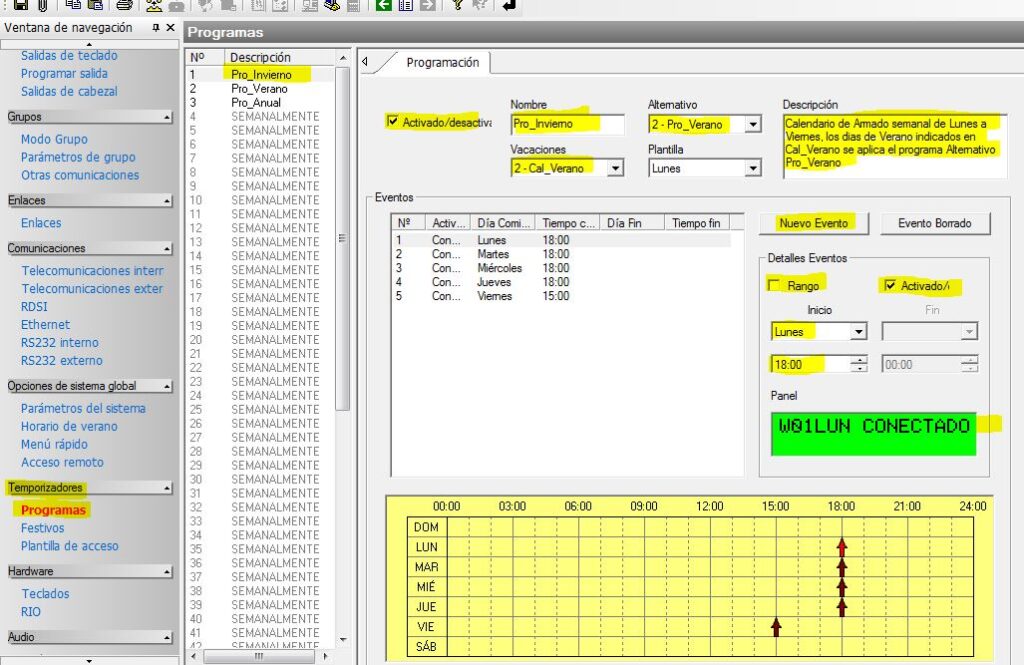The width and height of the screenshot is (1024, 665).
Task: Select event row 5 Viernes 15:00
Action: (560, 296)
